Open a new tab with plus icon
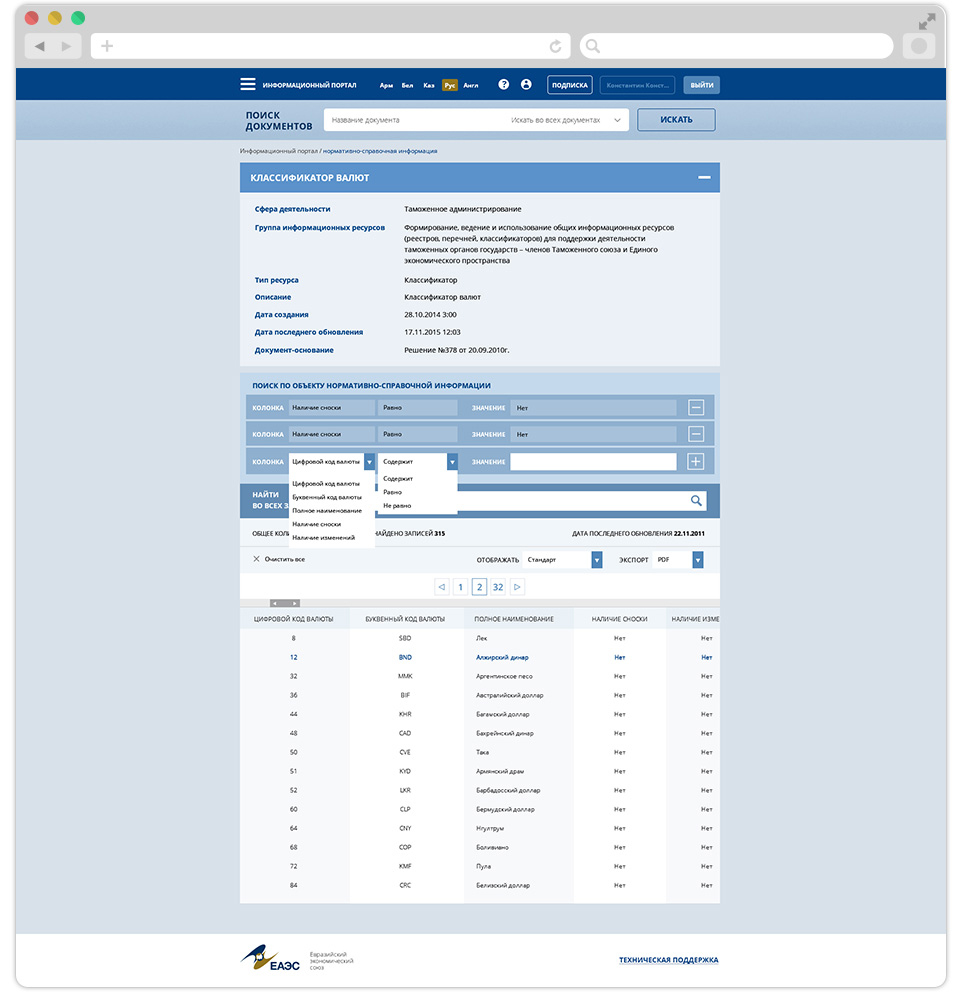 107,46
